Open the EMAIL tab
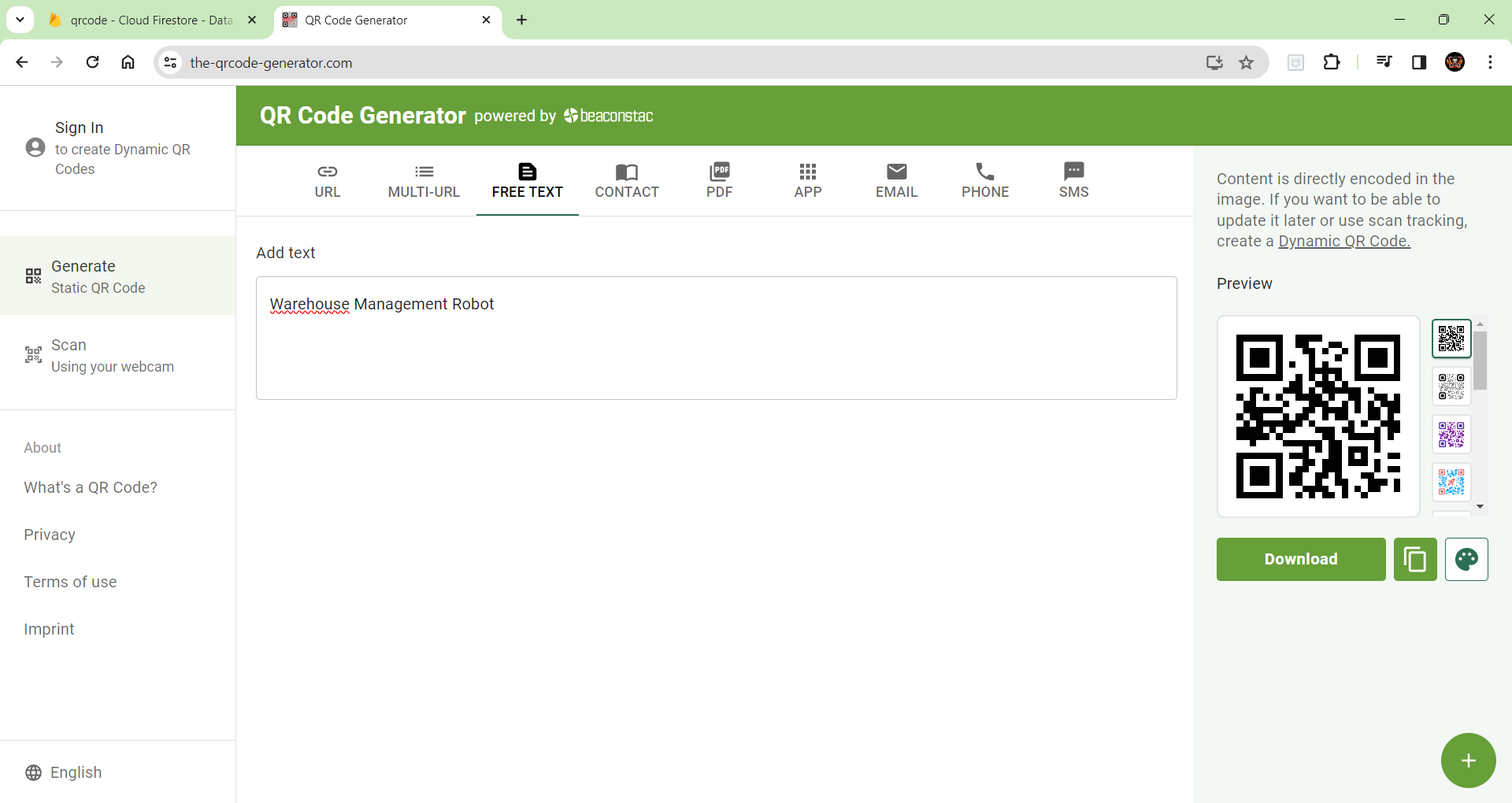Screen dimensions: 1512x803 896,181
